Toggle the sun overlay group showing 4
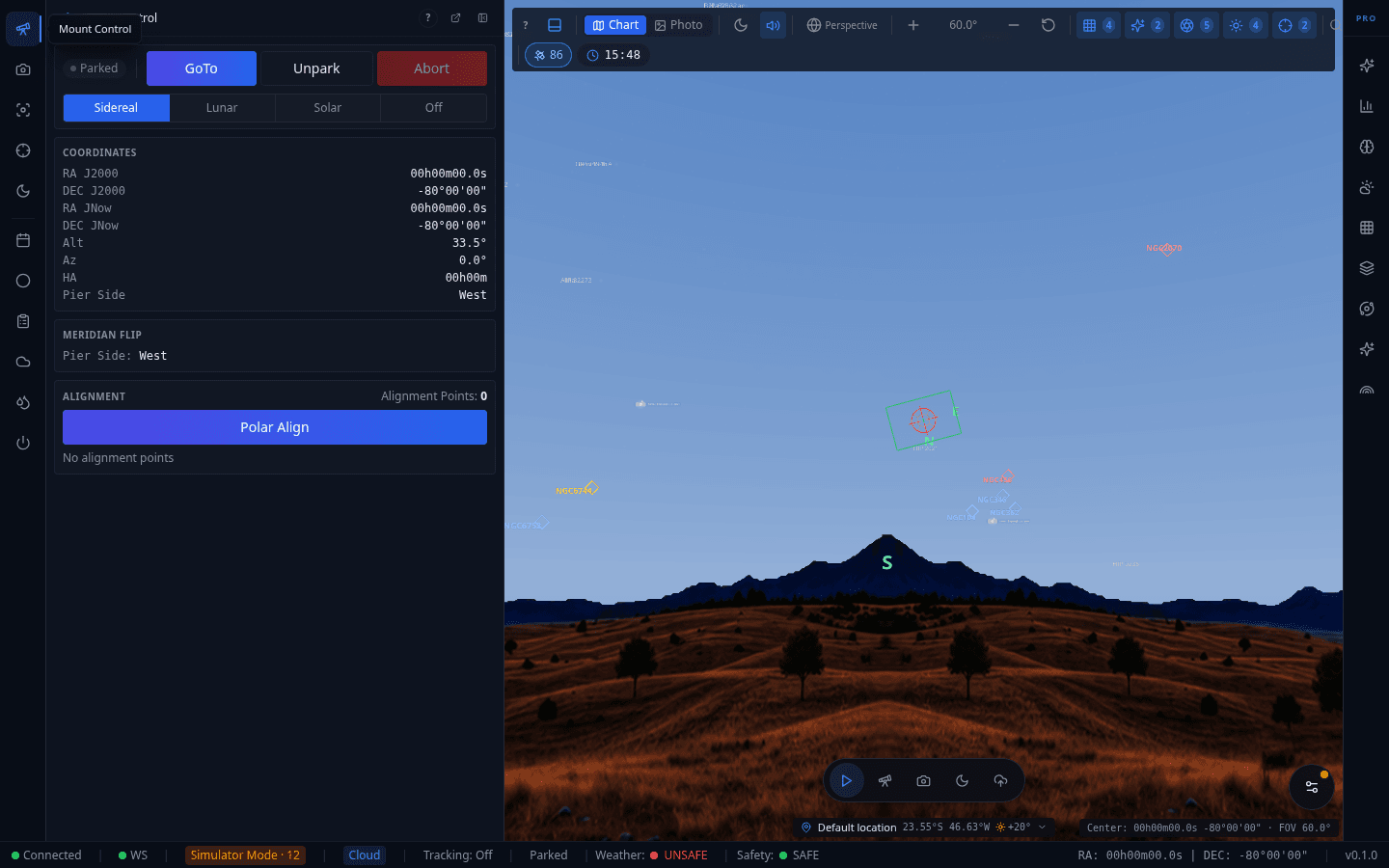This screenshot has height=868, width=1389. [1245, 25]
